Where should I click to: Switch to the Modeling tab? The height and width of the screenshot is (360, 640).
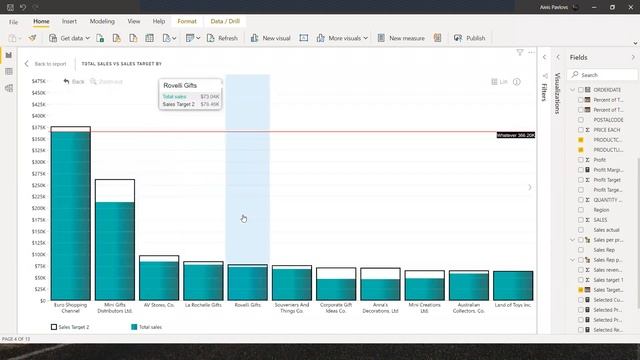[102, 21]
